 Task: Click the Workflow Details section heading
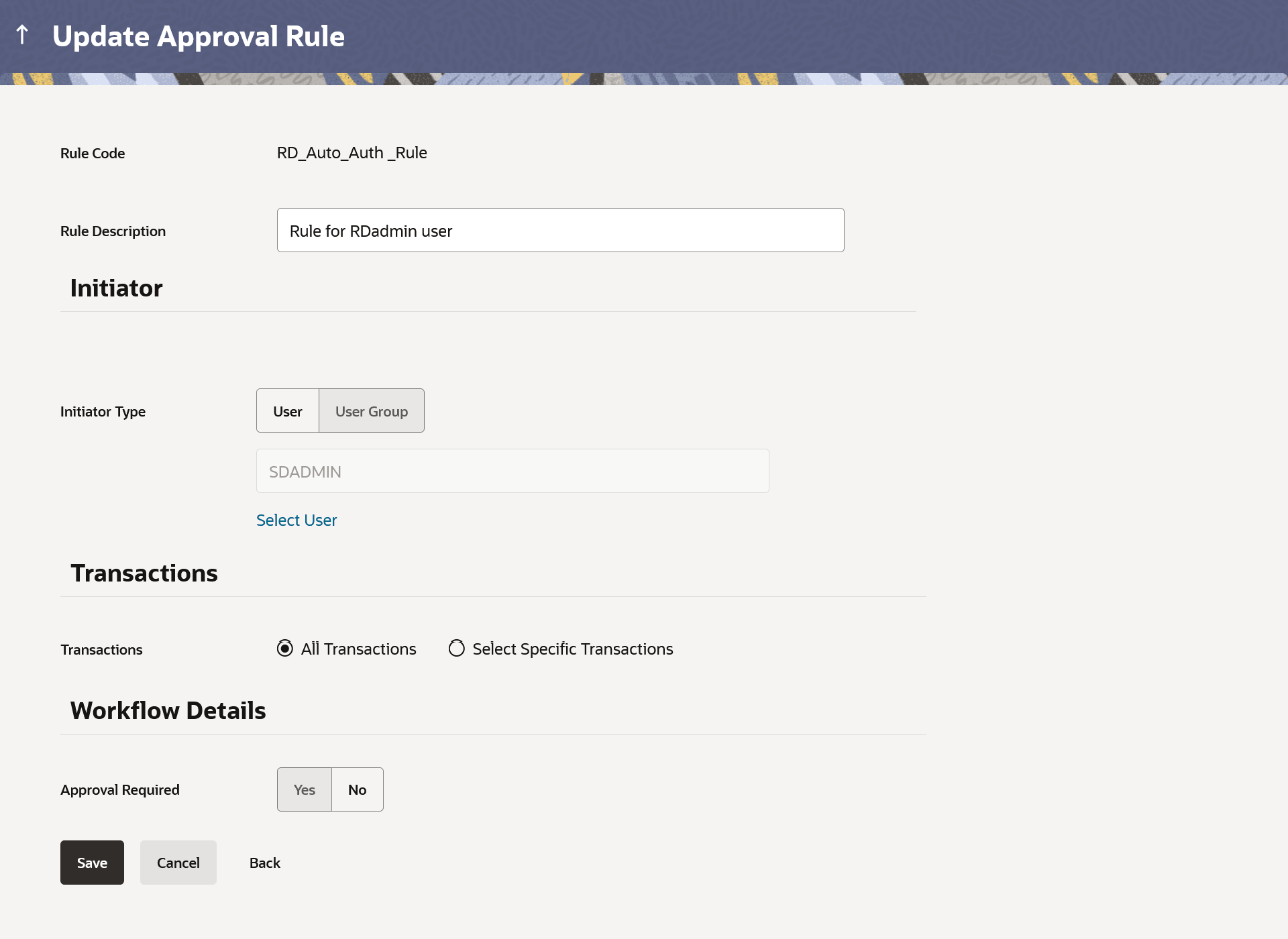click(168, 711)
